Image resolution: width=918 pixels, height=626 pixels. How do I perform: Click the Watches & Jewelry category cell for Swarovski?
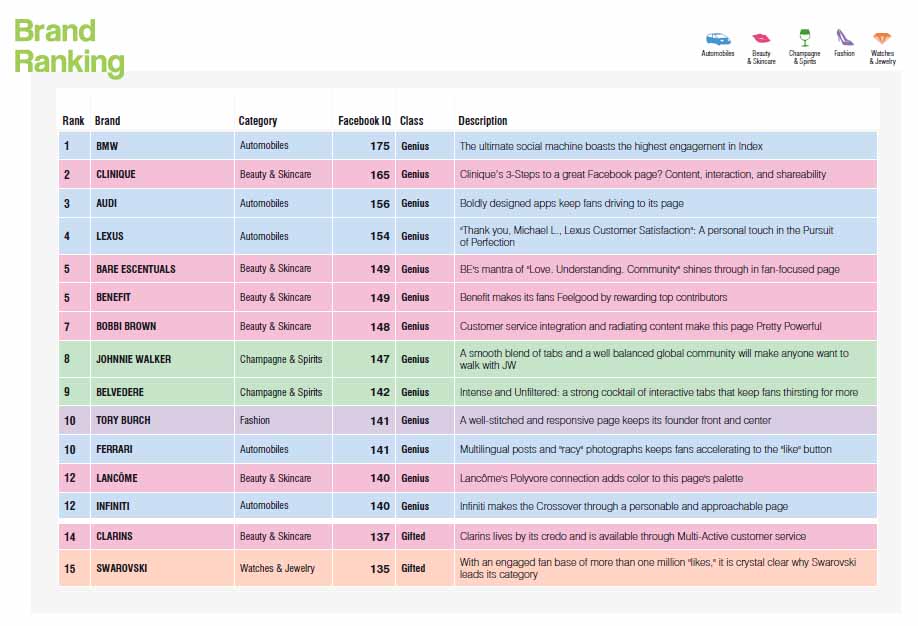point(277,568)
